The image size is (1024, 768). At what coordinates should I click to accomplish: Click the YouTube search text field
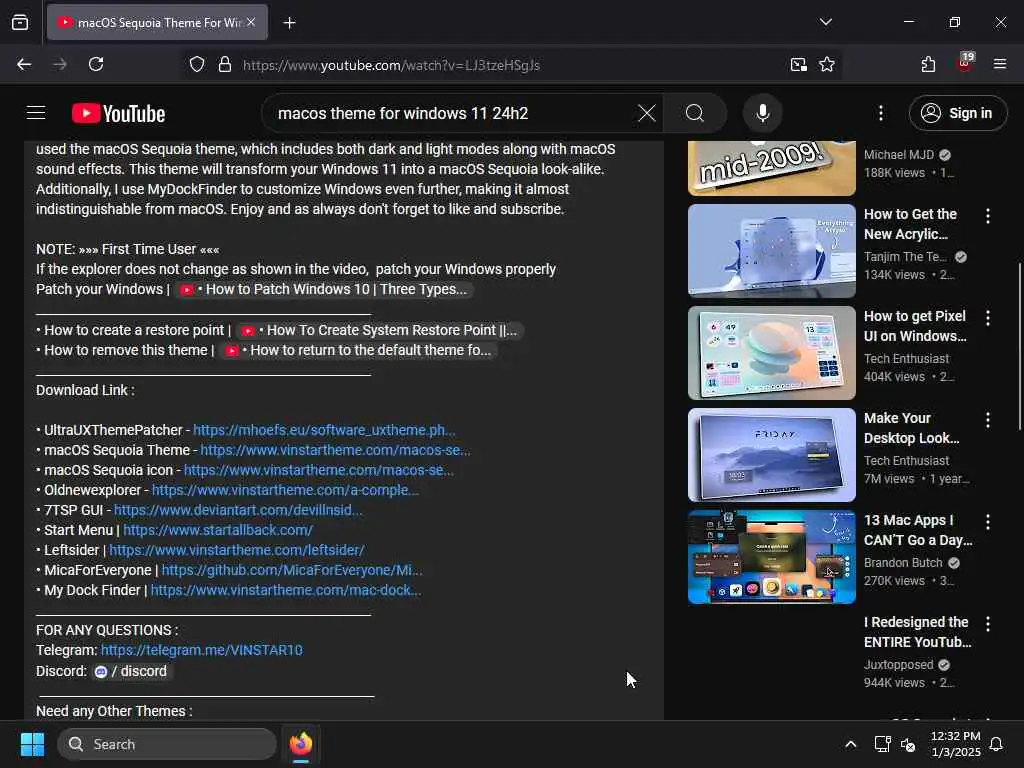point(451,114)
